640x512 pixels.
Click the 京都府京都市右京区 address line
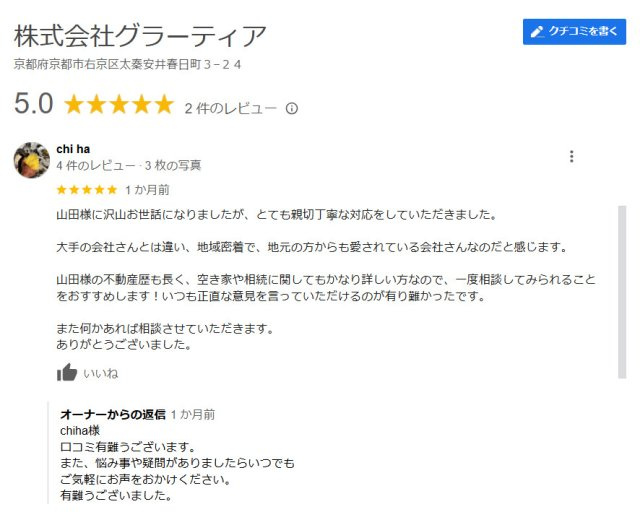(127, 65)
